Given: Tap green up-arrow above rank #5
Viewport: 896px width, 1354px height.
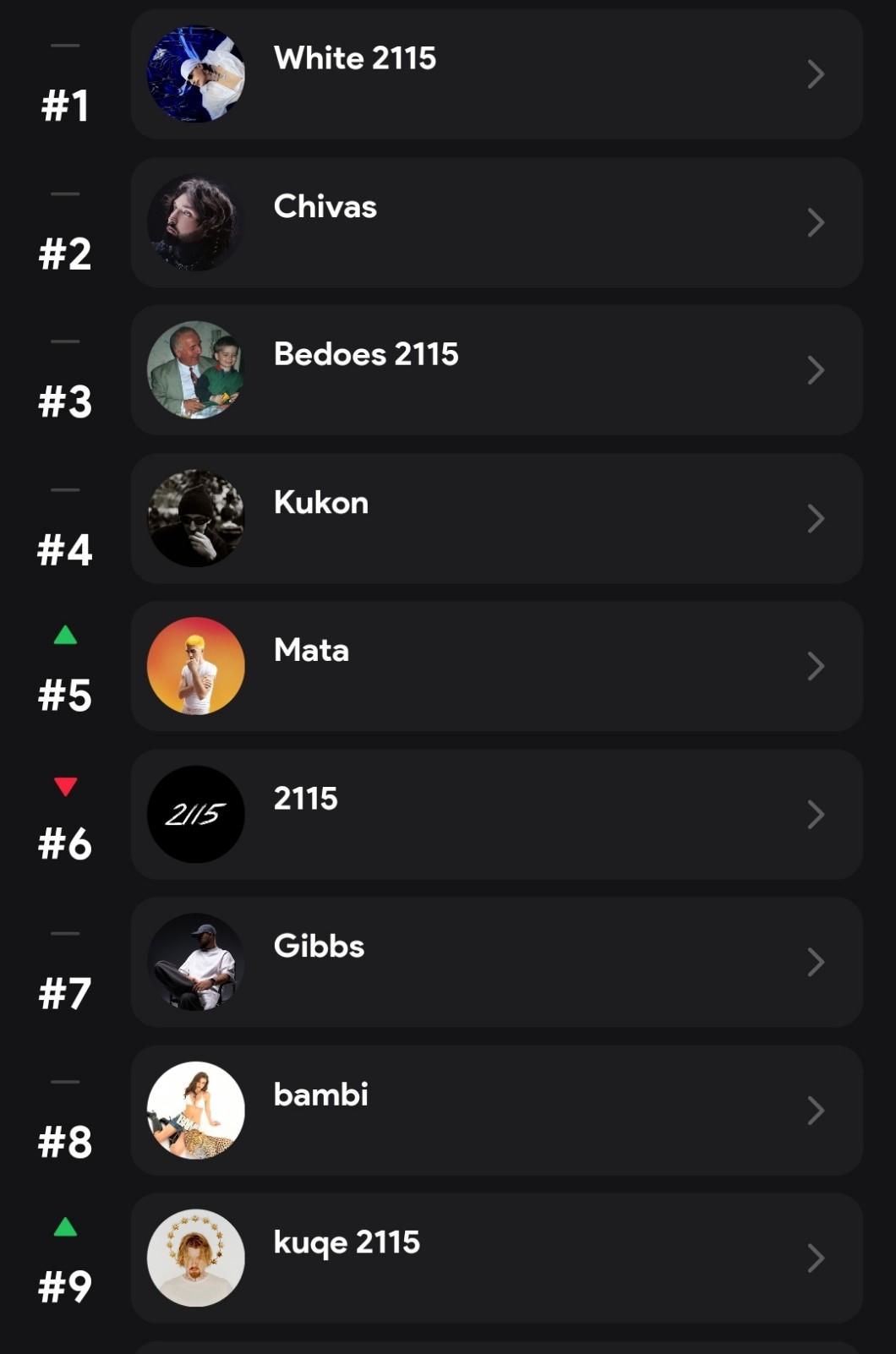Looking at the screenshot, I should coord(65,636).
